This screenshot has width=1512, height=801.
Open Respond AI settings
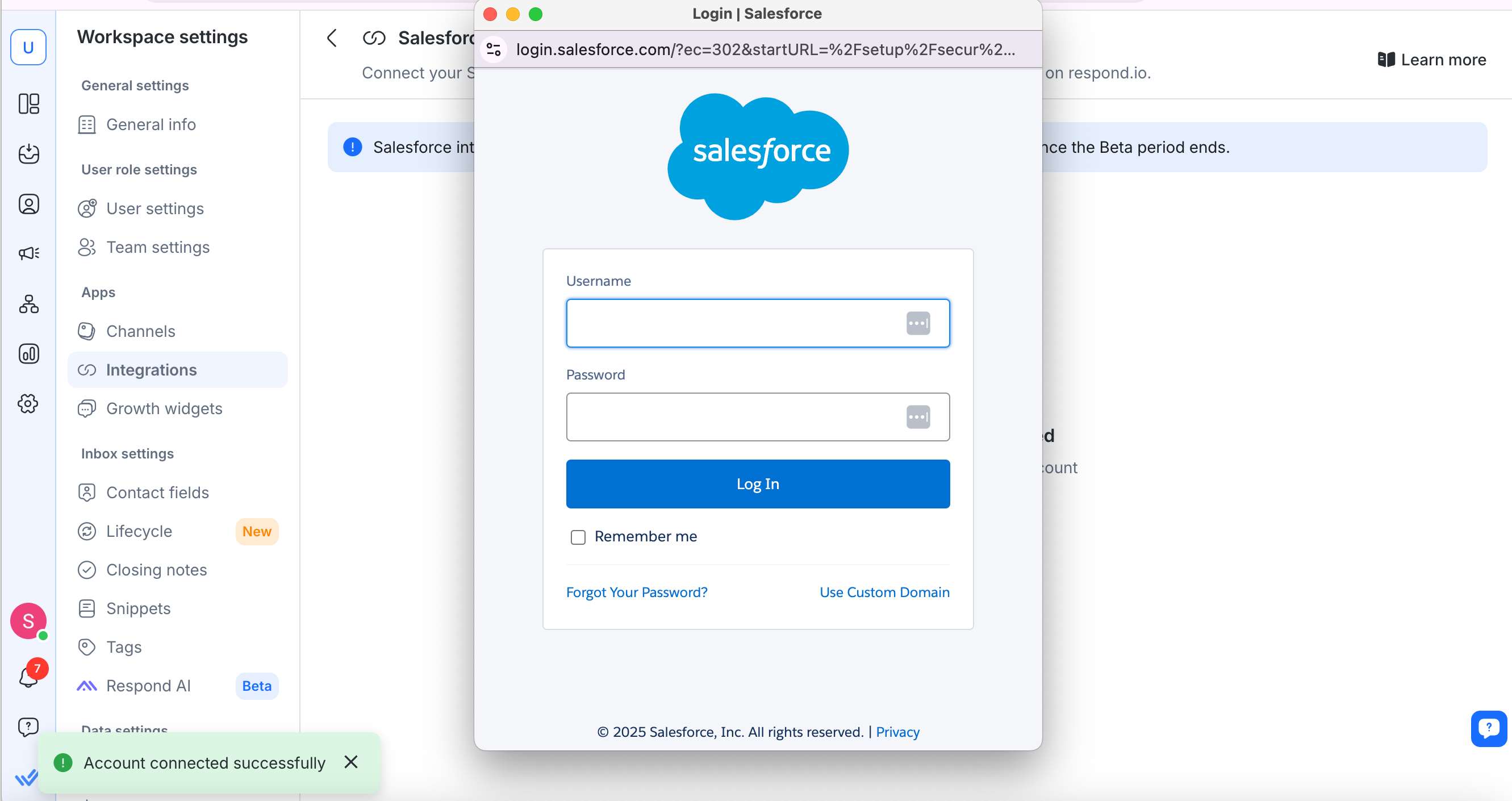177,686
